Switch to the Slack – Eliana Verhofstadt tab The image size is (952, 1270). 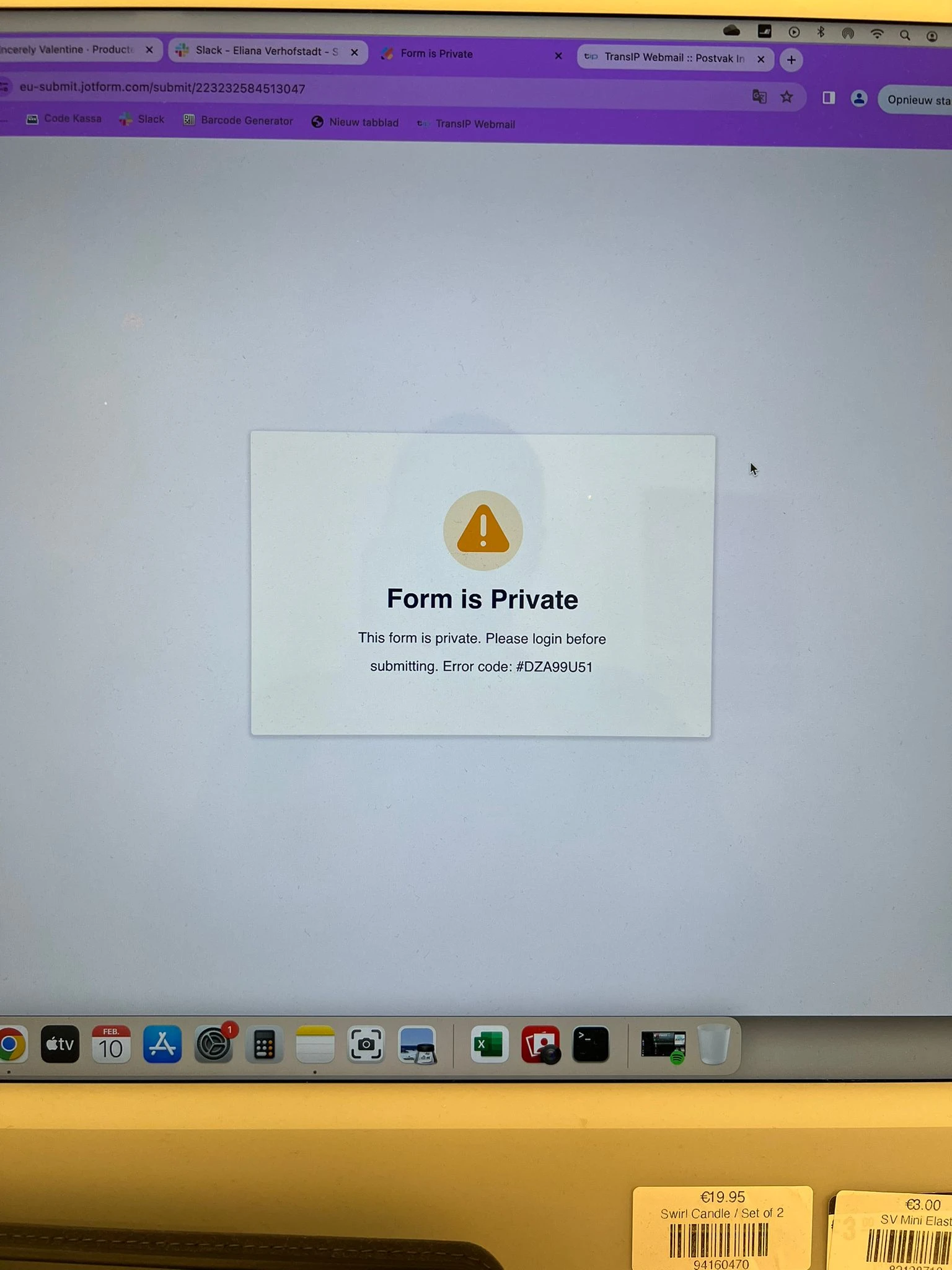tap(268, 51)
